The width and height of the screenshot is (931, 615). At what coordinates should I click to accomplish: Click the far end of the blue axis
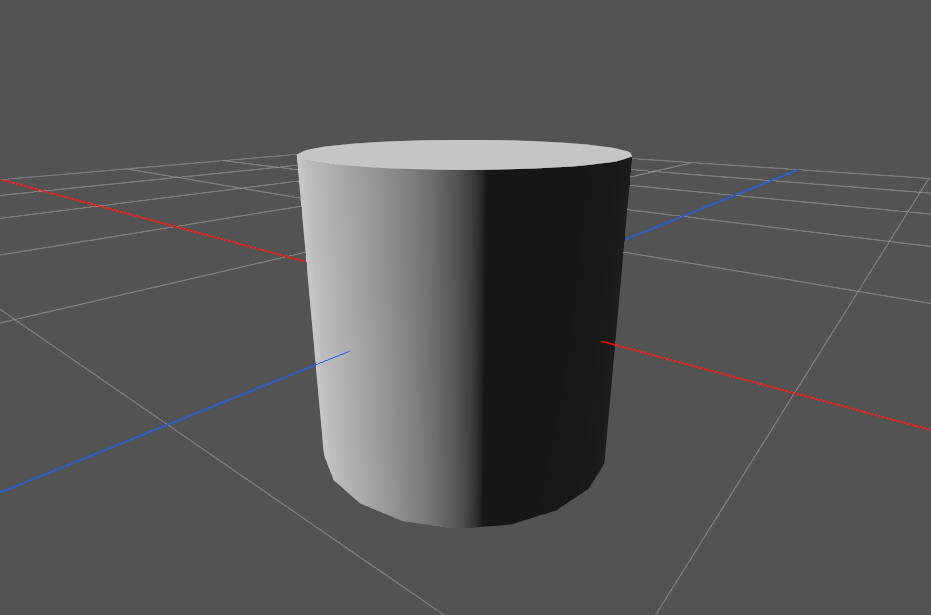[x=795, y=171]
